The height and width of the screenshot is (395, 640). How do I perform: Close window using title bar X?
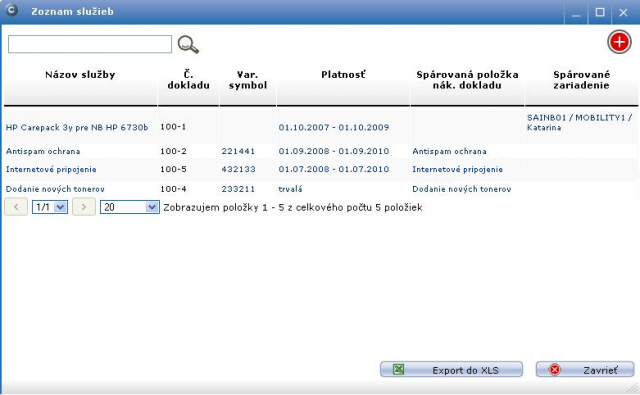coord(623,12)
